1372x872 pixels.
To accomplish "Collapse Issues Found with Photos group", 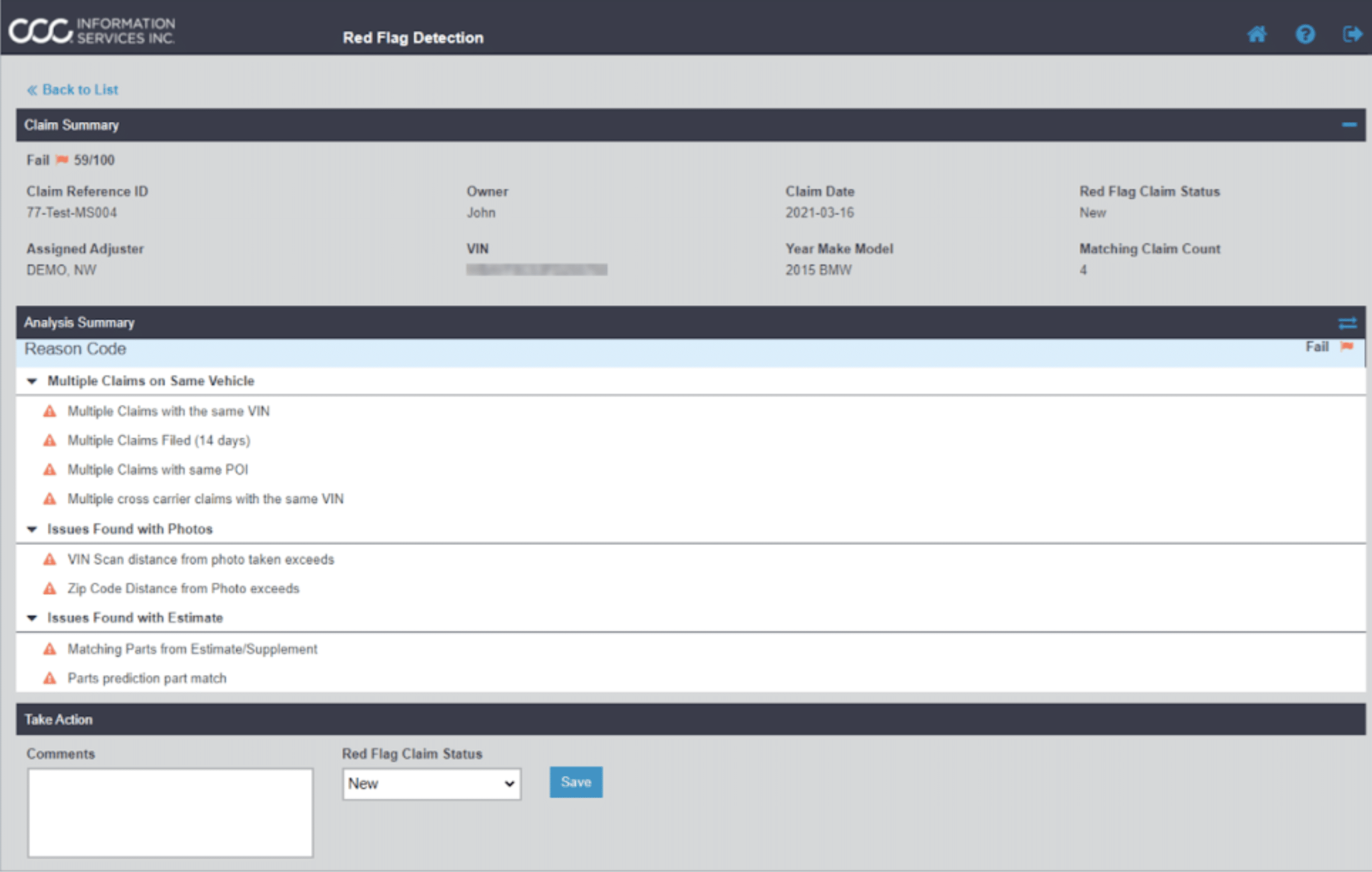I will click(33, 529).
